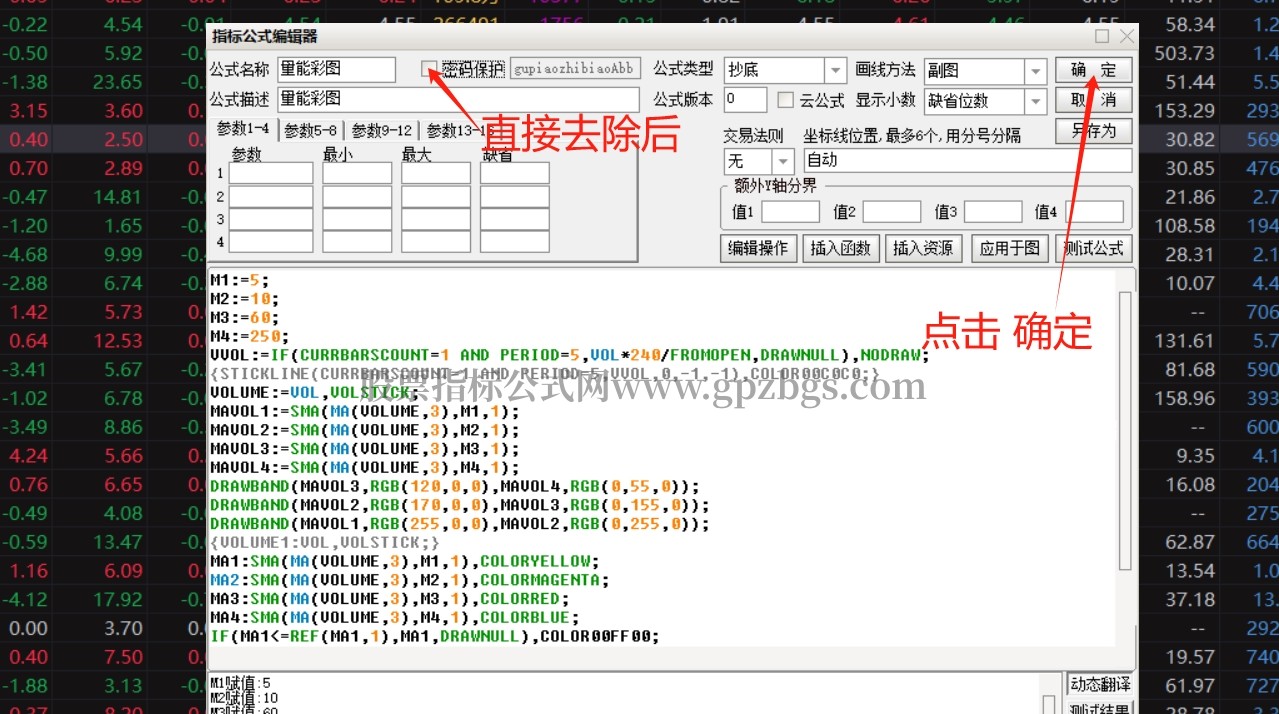Image resolution: width=1279 pixels, height=714 pixels.
Task: Click the 缺省 field in parameter row 4
Action: point(515,242)
